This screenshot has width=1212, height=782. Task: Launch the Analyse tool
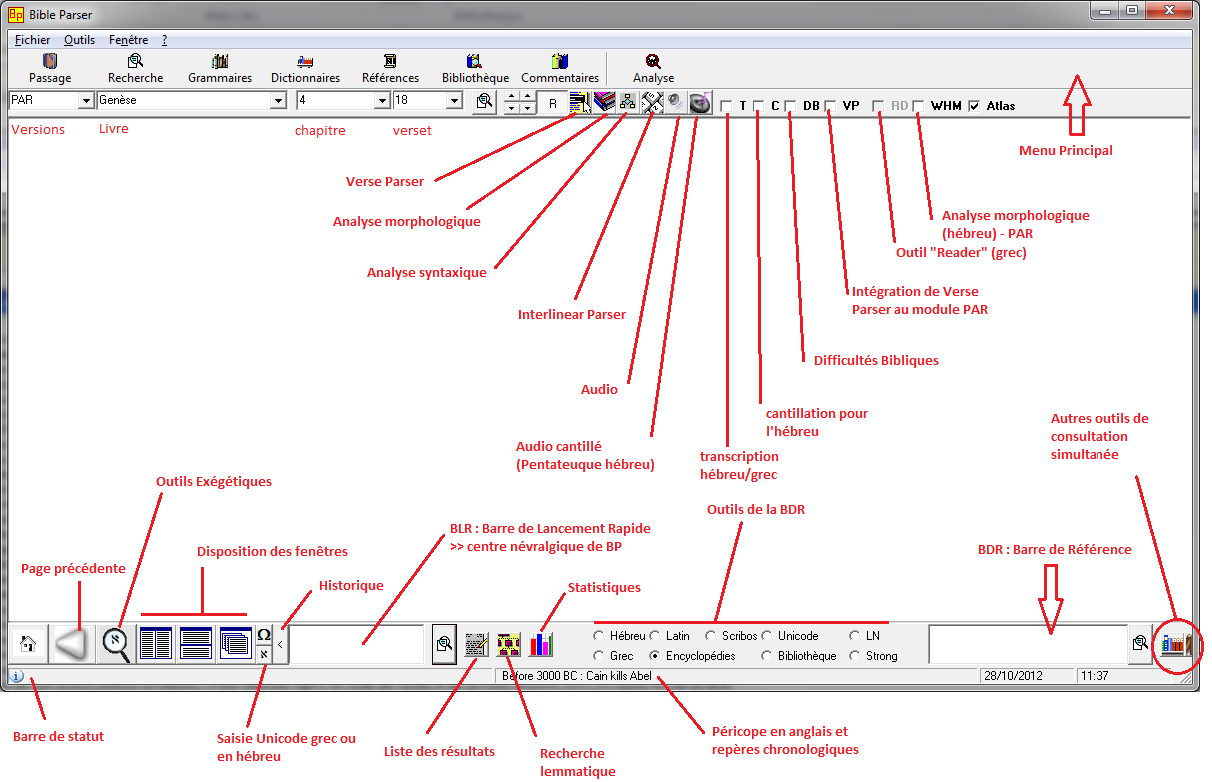pos(653,68)
